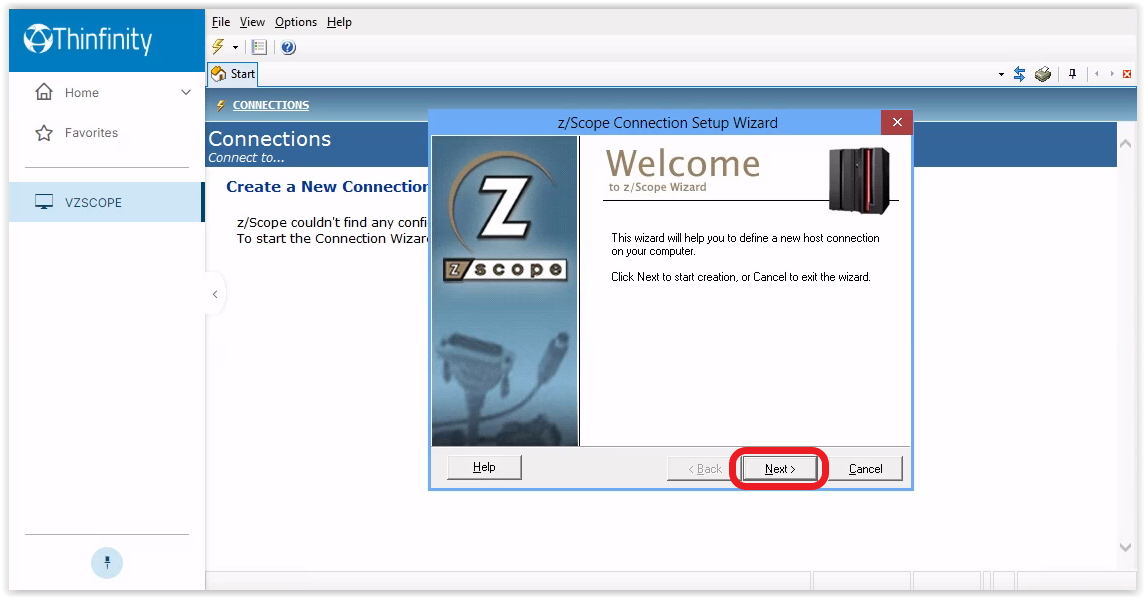
Task: Click the VZSCOPE monitor icon
Action: click(44, 202)
